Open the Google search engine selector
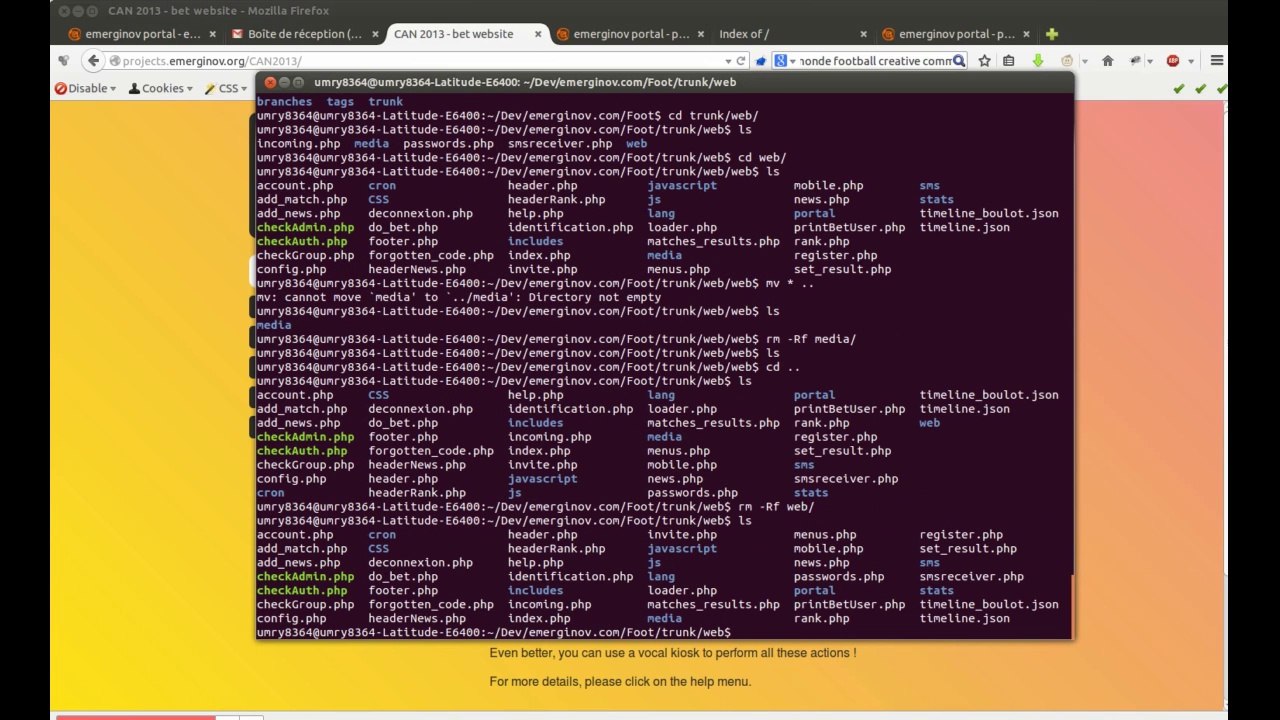 pos(783,61)
